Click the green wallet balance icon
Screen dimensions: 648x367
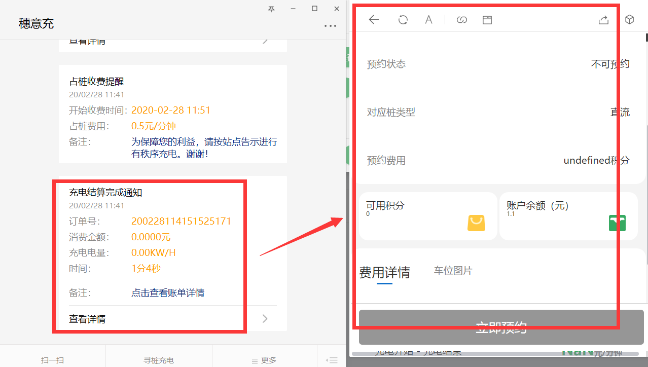point(617,223)
